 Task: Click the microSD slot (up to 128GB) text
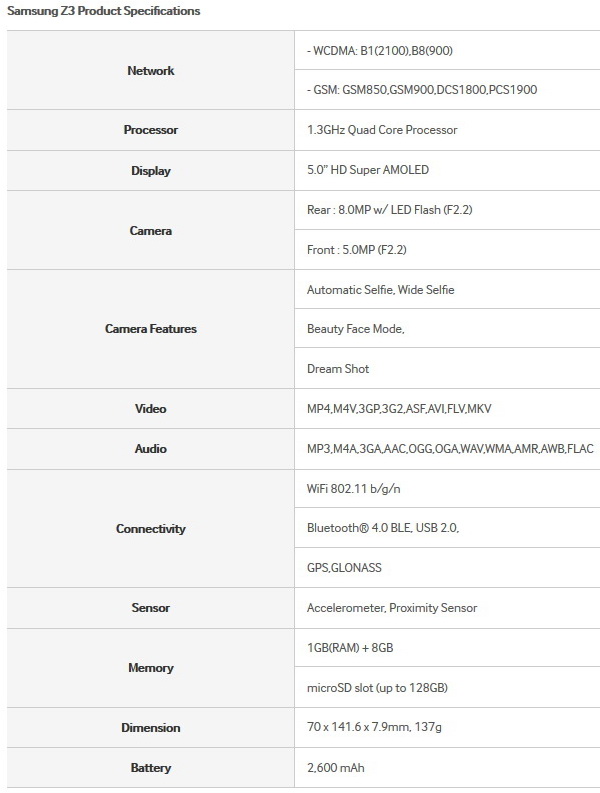377,688
